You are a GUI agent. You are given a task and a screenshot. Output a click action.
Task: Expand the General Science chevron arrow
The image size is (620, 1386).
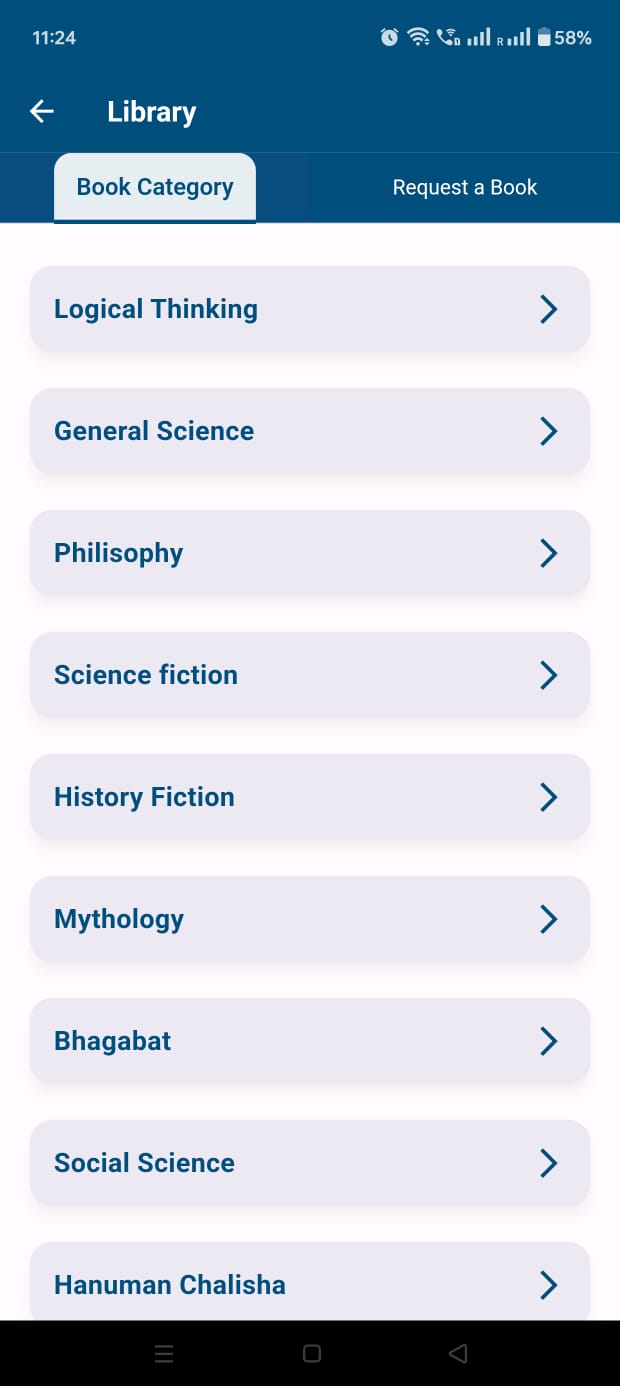point(548,431)
